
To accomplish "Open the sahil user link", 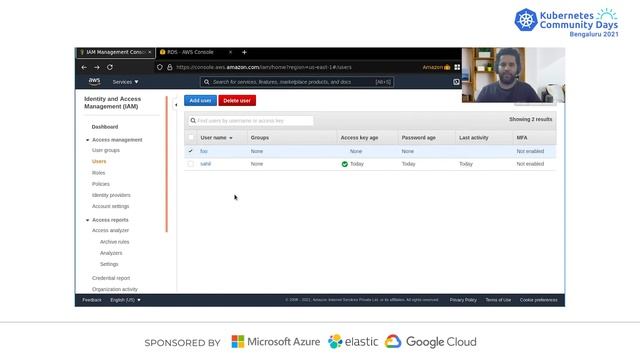I will coord(205,164).
